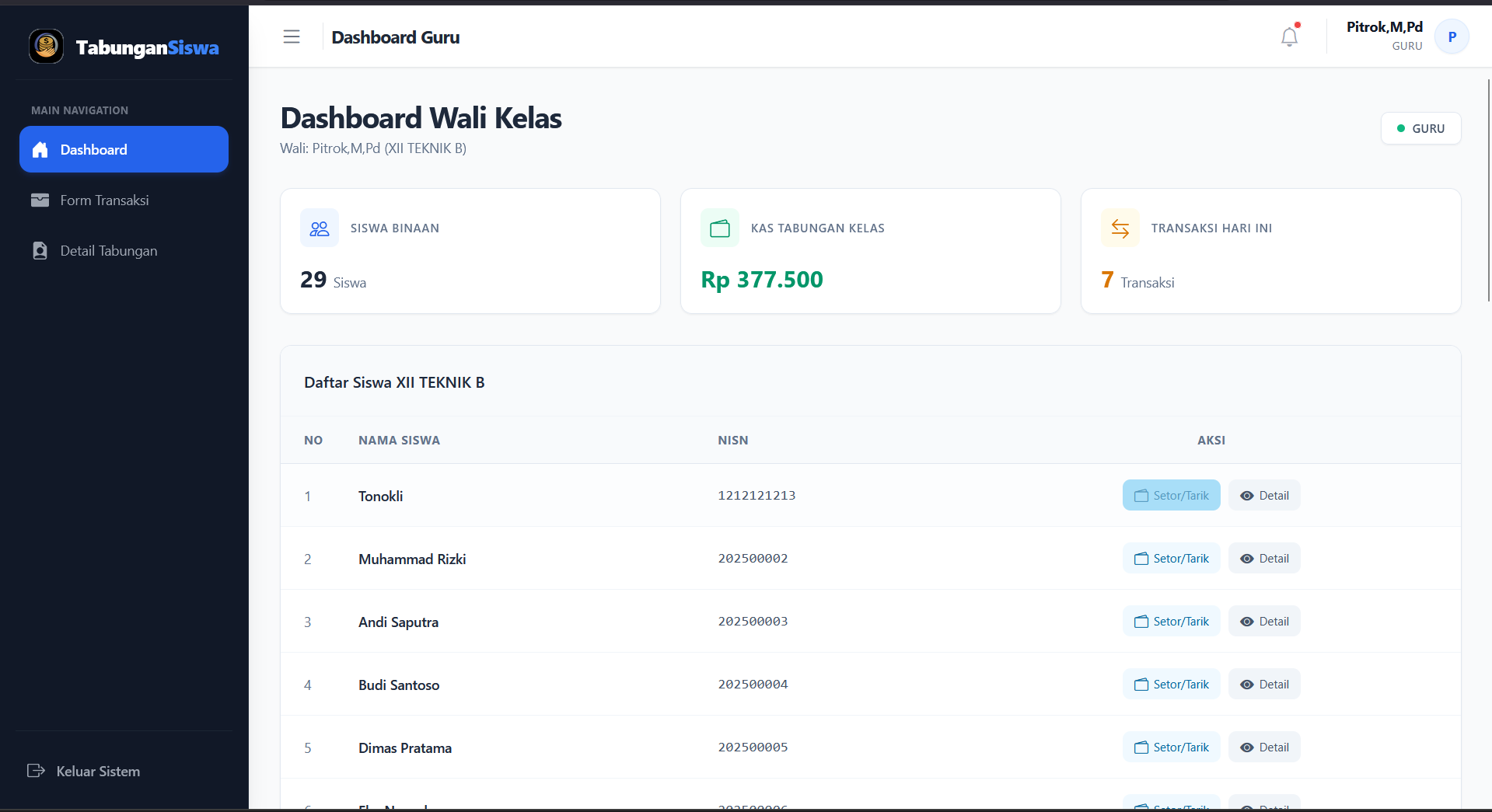Viewport: 1492px width, 812px height.
Task: Click the Transaksi Hari Ini arrows icon
Action: click(x=1120, y=228)
